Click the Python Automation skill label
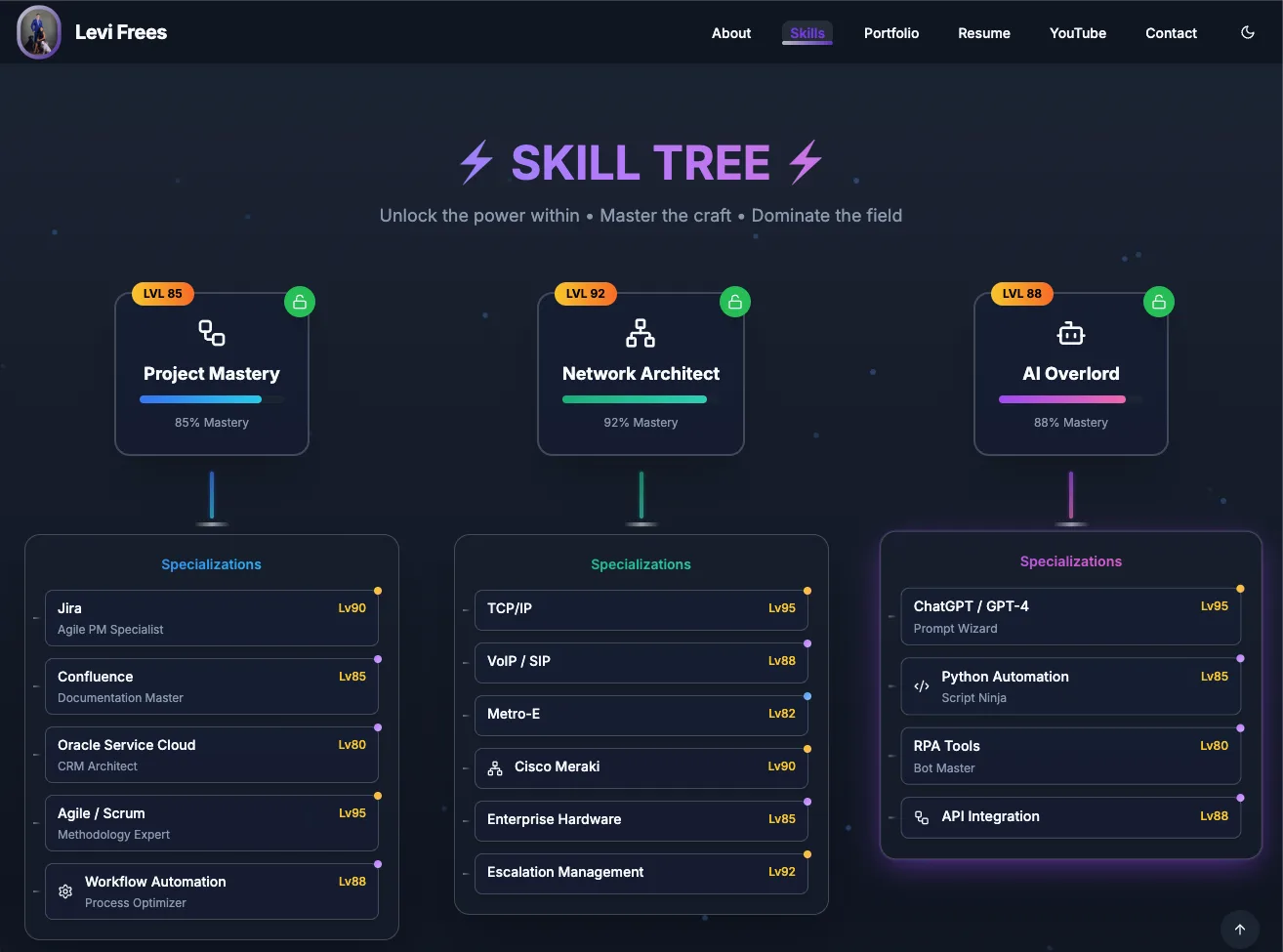1283x952 pixels. [1005, 677]
